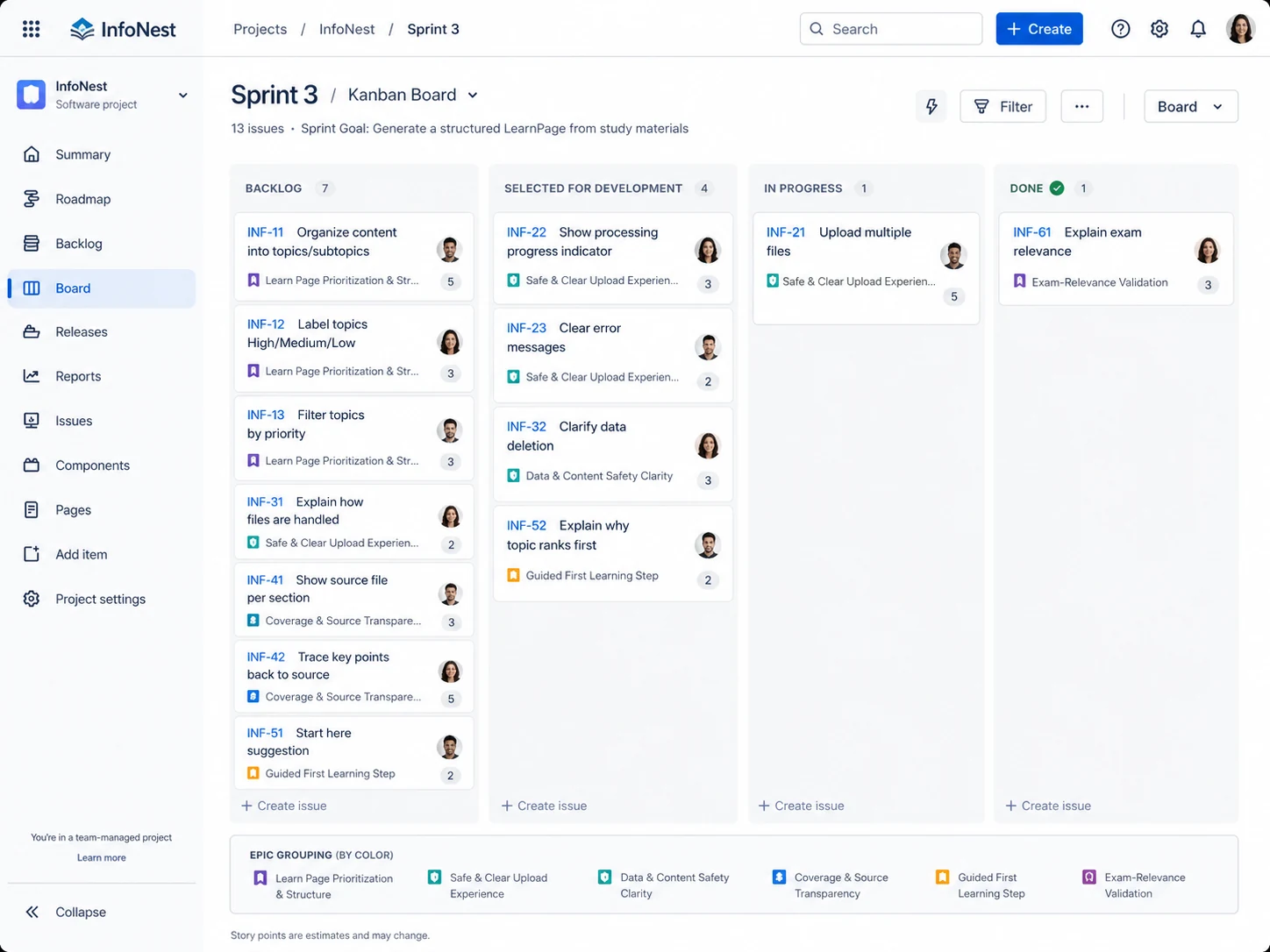The height and width of the screenshot is (952, 1270).
Task: Expand the InfoNest project switcher chevron
Action: [183, 96]
